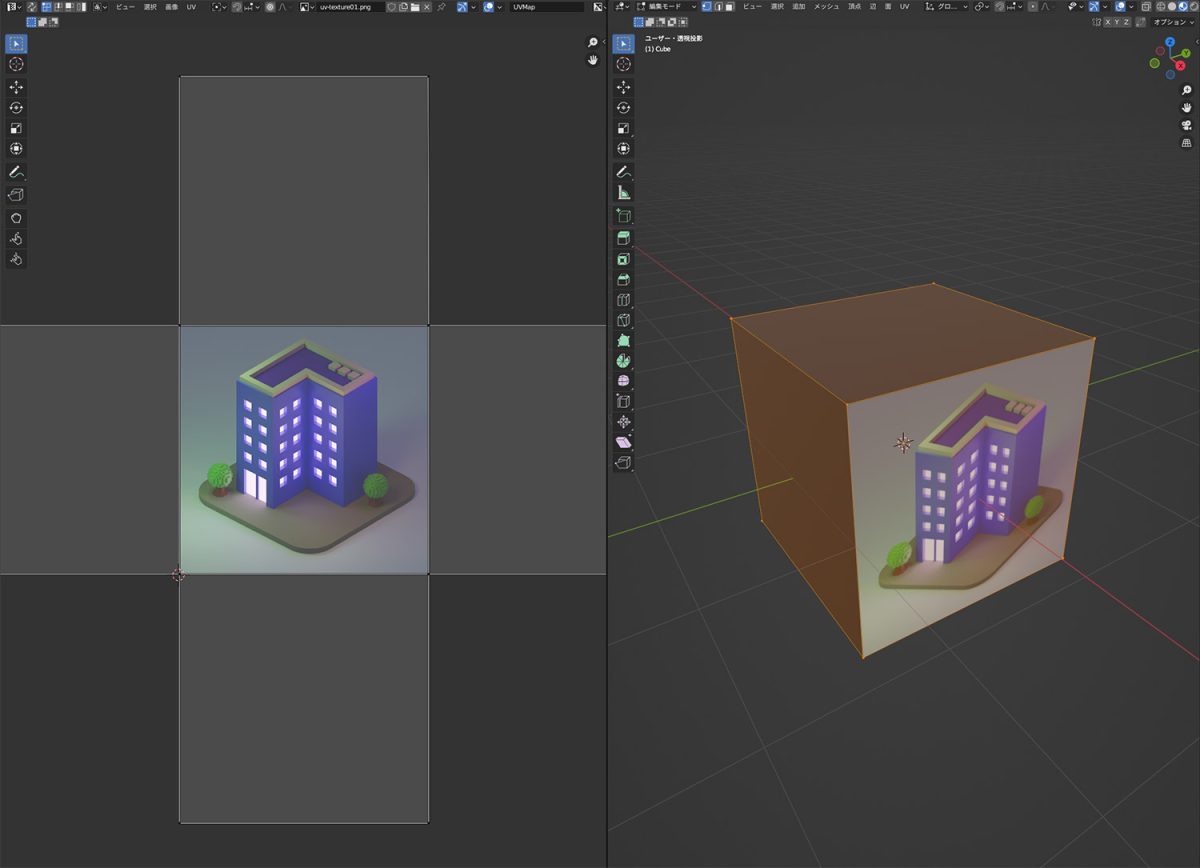Unlink image with X button beside uv-texture01.png

point(428,6)
